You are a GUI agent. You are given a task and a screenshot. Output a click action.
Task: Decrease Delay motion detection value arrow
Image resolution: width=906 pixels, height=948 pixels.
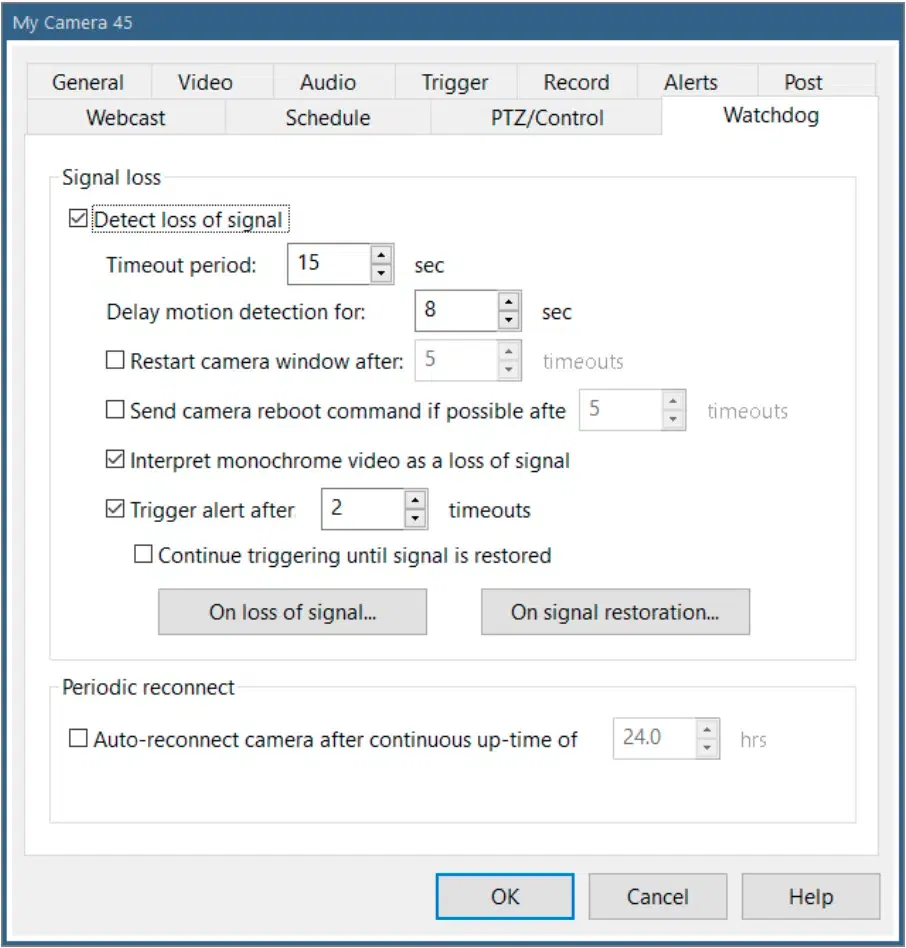(509, 320)
